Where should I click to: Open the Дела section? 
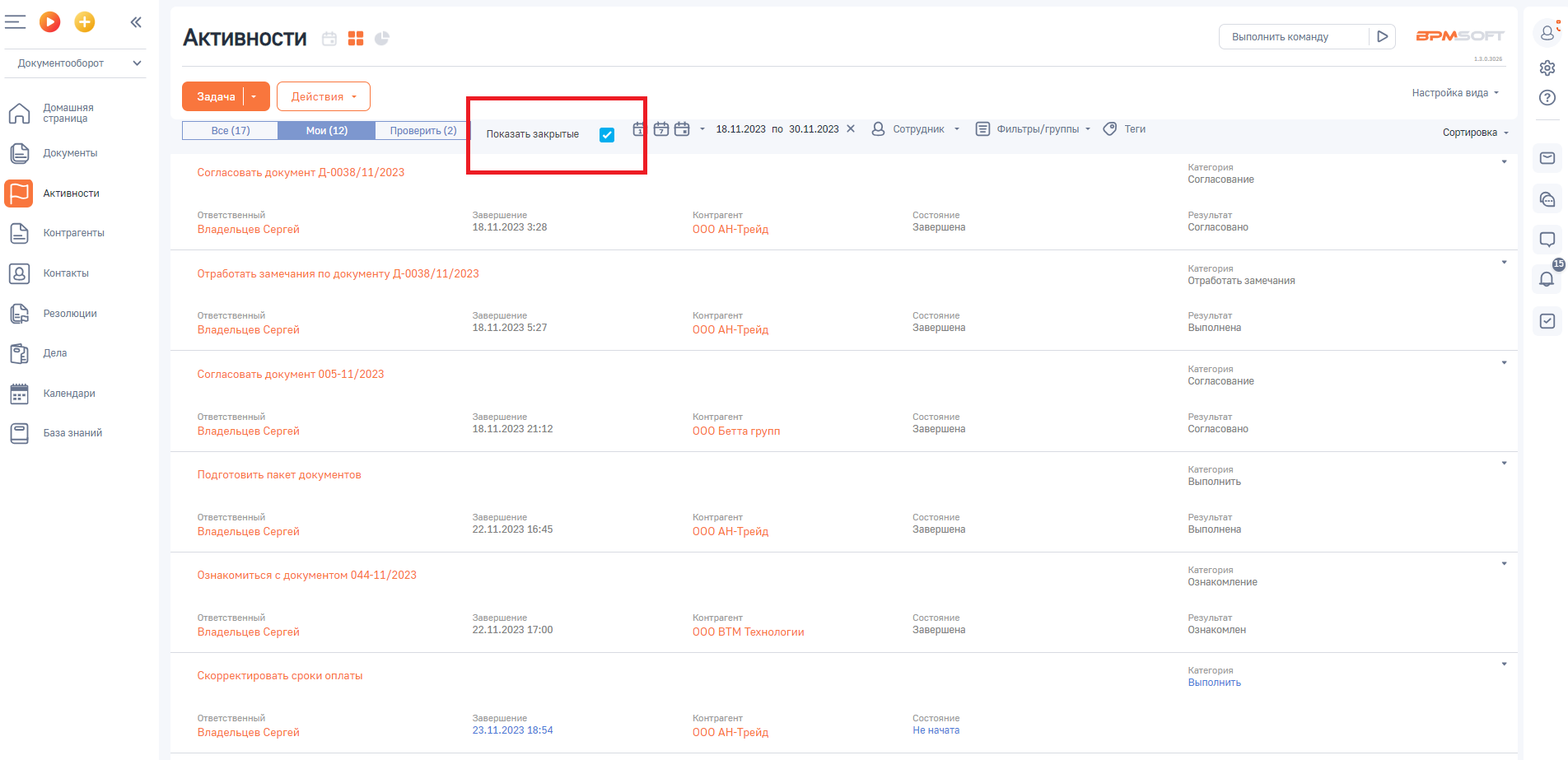pyautogui.click(x=55, y=353)
